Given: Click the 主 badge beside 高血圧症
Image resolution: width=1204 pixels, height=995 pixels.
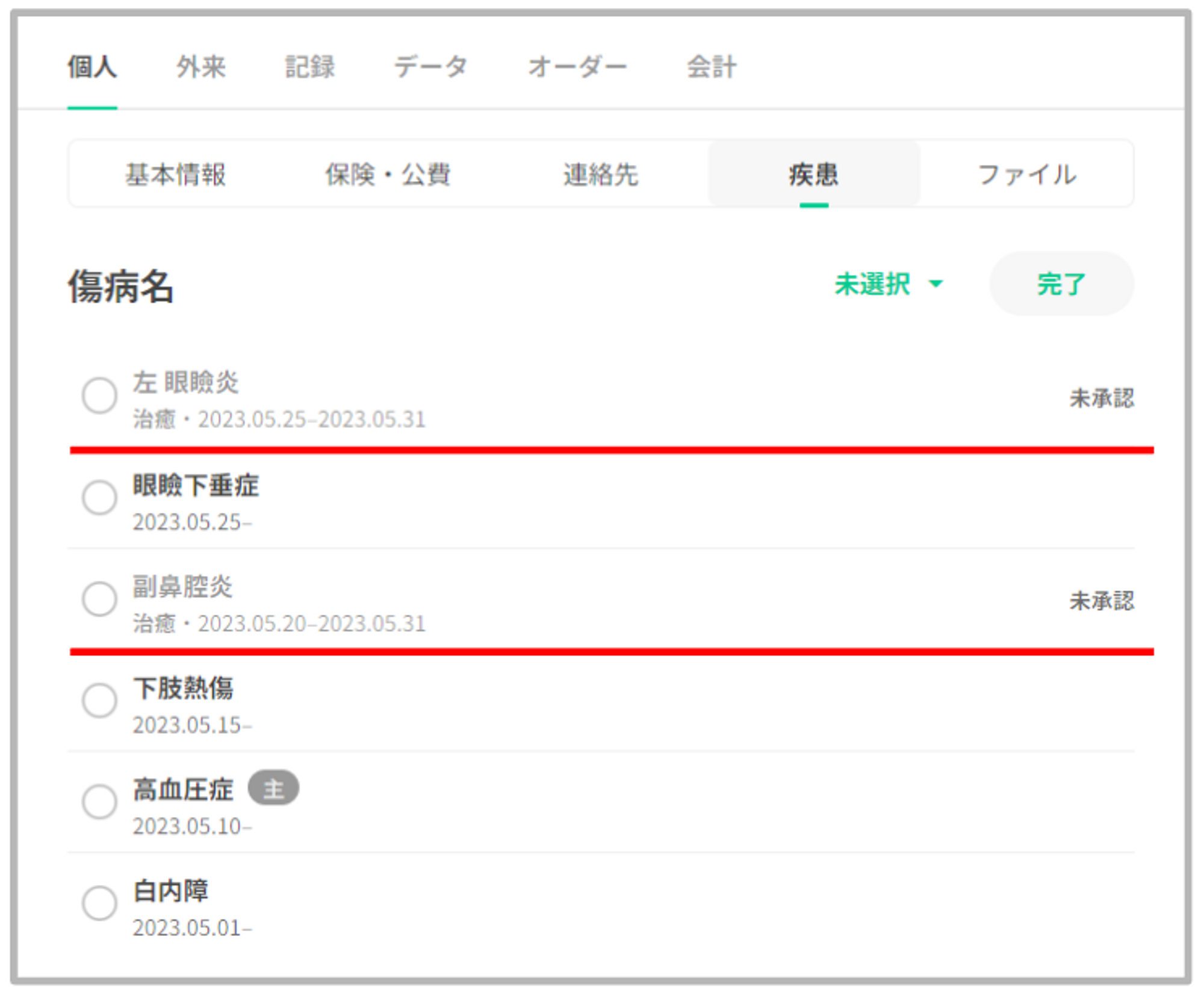Looking at the screenshot, I should click(x=273, y=788).
